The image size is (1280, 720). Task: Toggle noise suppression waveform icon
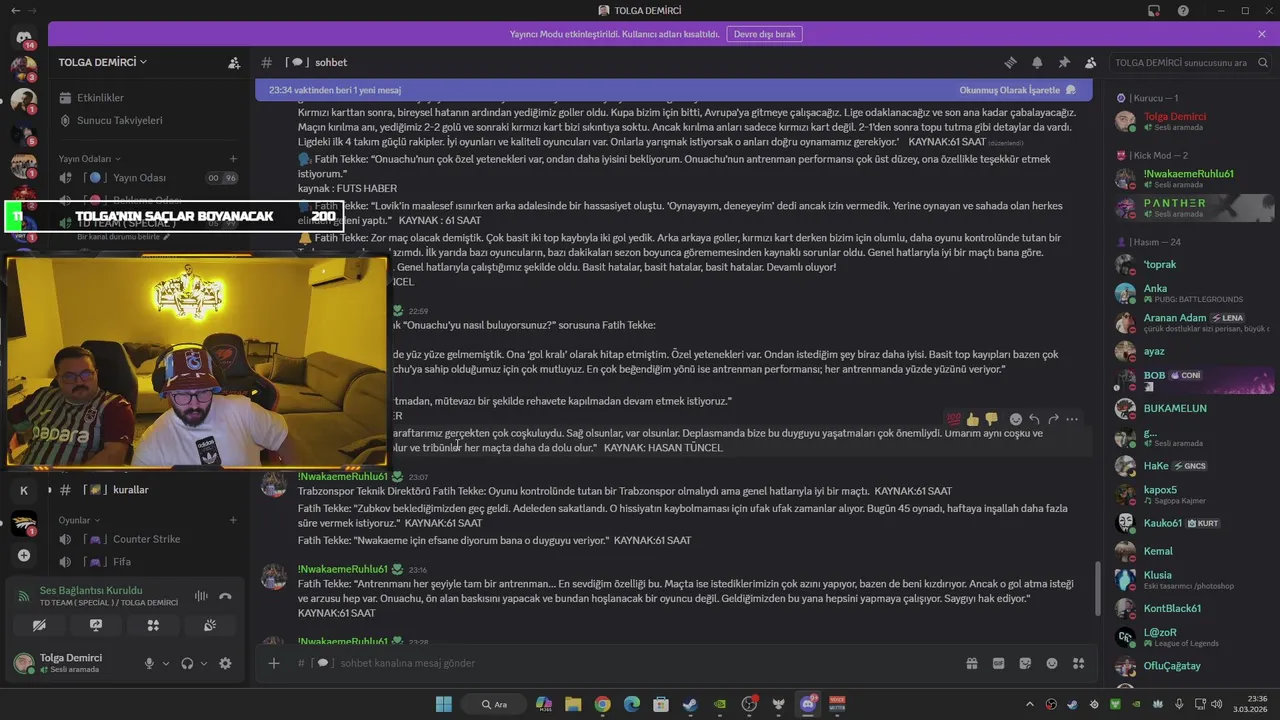201,596
